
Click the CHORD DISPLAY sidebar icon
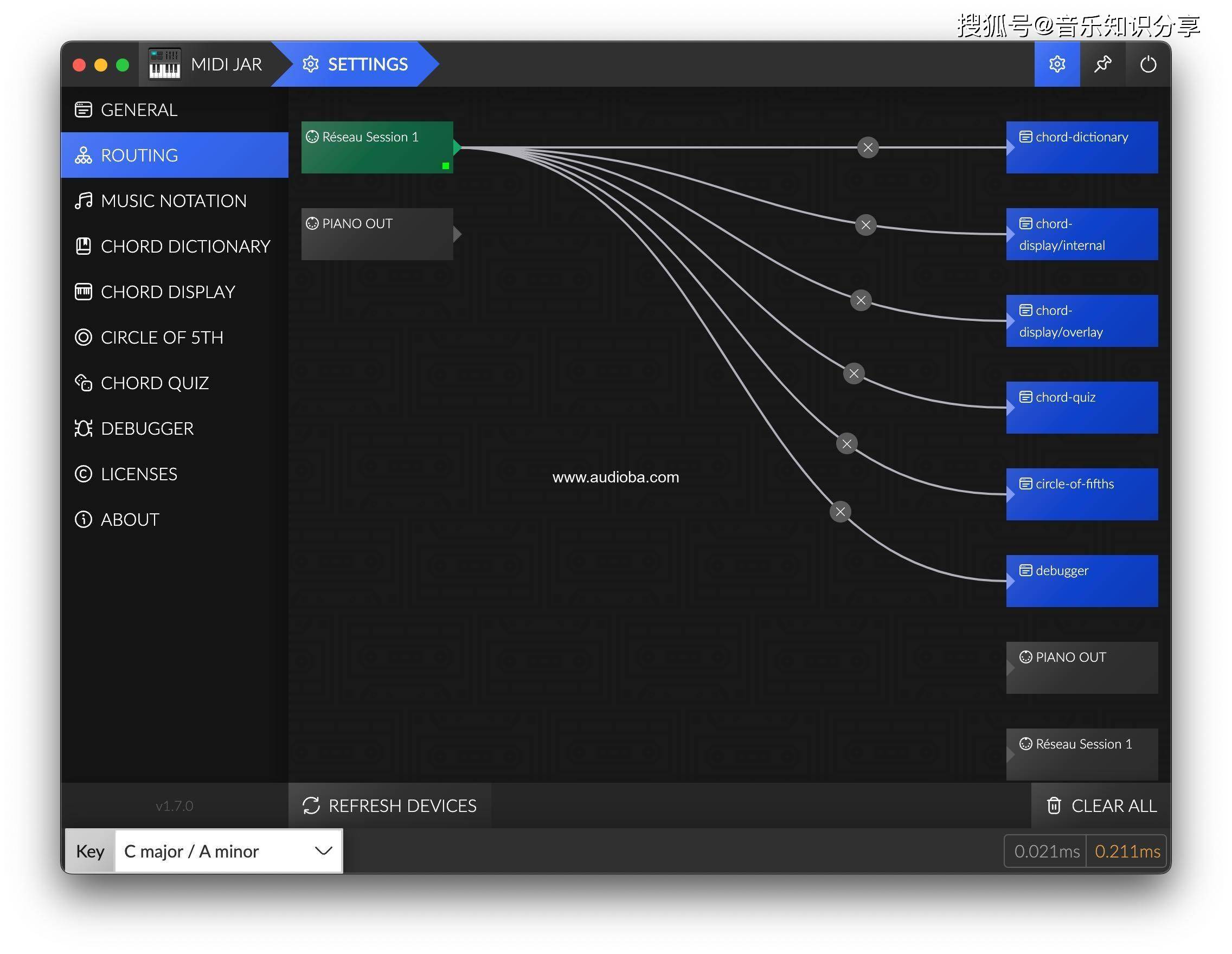[84, 291]
